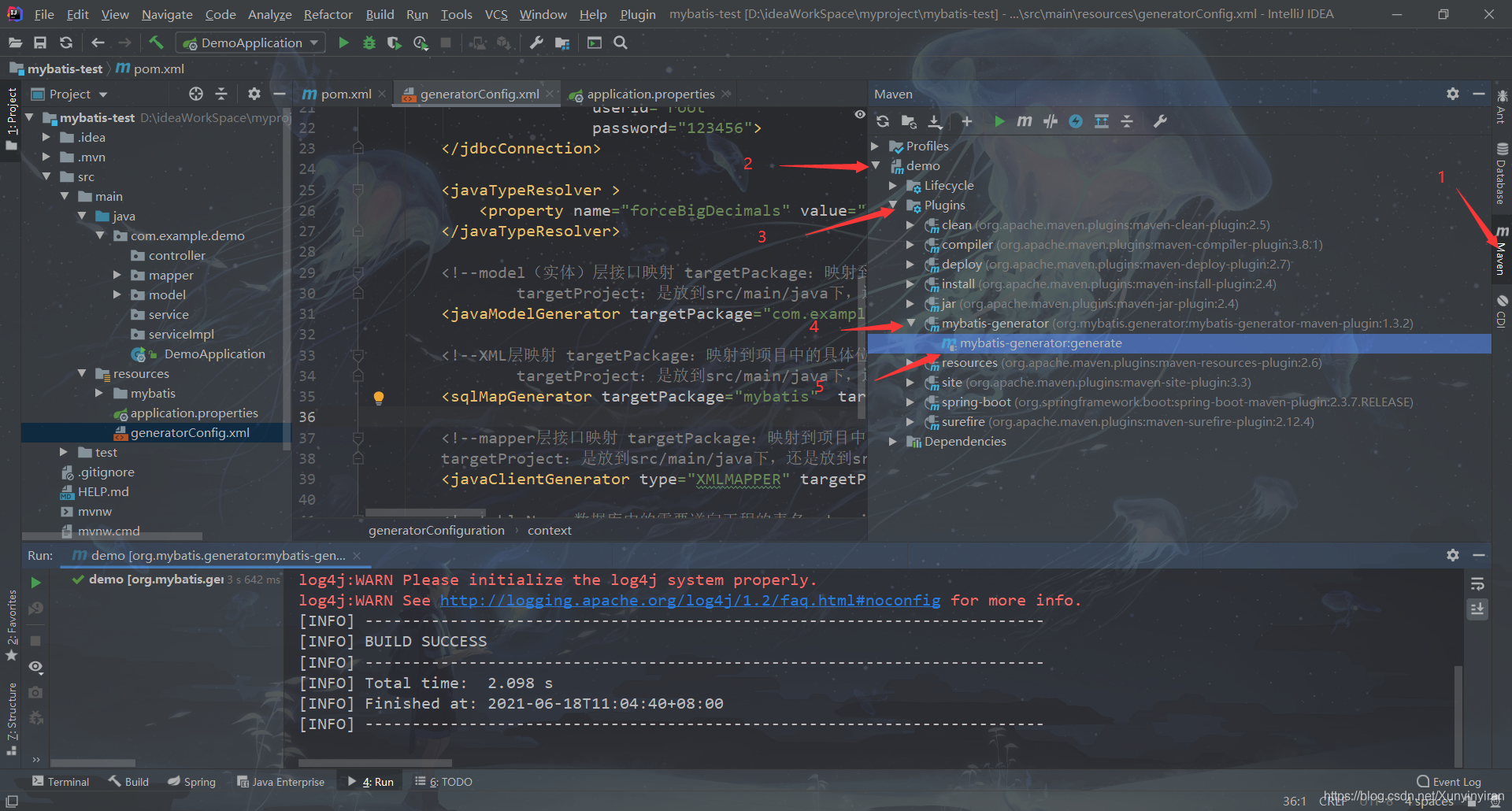Toggle scroll to end in Run console

pyautogui.click(x=1477, y=609)
